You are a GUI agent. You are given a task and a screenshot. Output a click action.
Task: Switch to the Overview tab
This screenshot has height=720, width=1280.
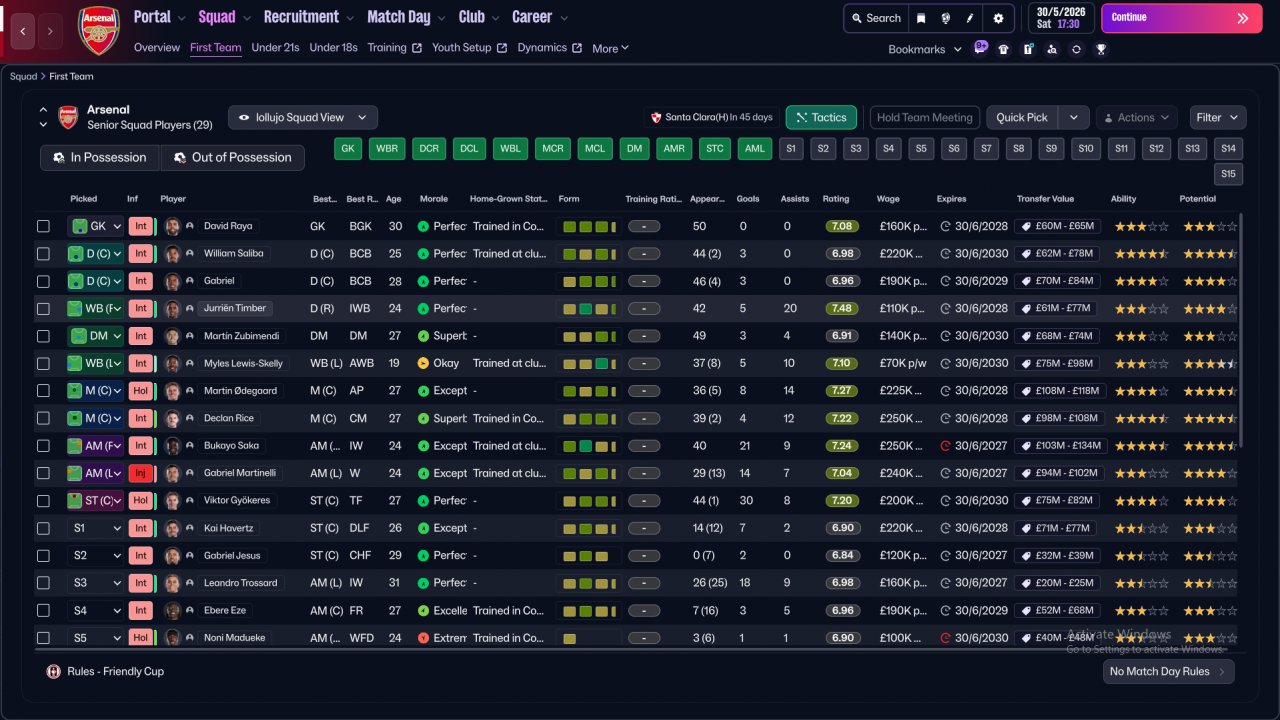click(x=157, y=48)
